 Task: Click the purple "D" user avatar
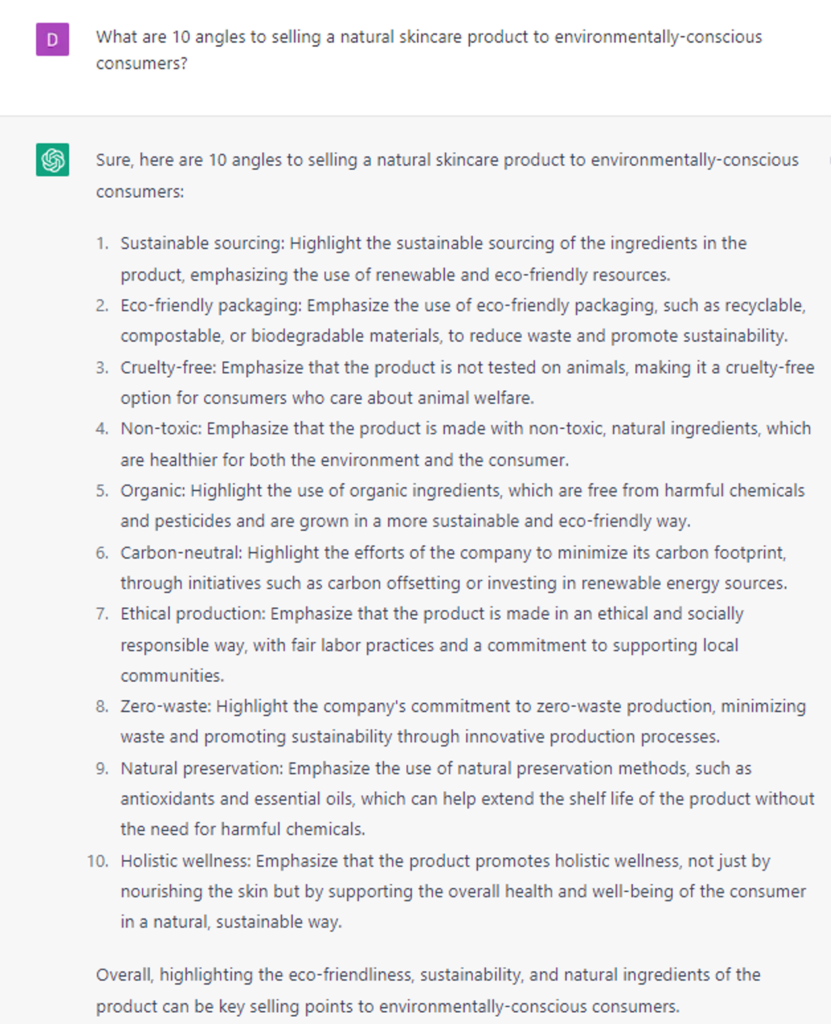(x=52, y=40)
